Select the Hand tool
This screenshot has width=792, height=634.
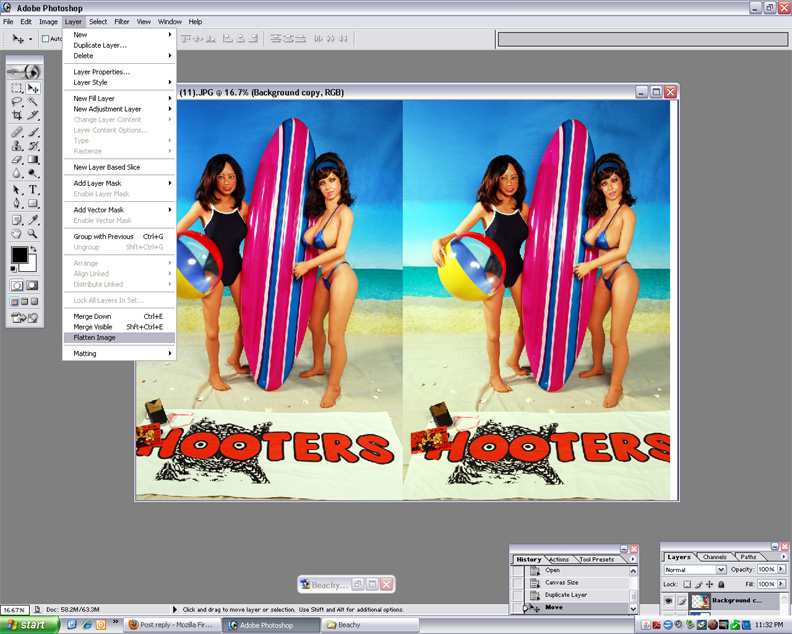17,234
